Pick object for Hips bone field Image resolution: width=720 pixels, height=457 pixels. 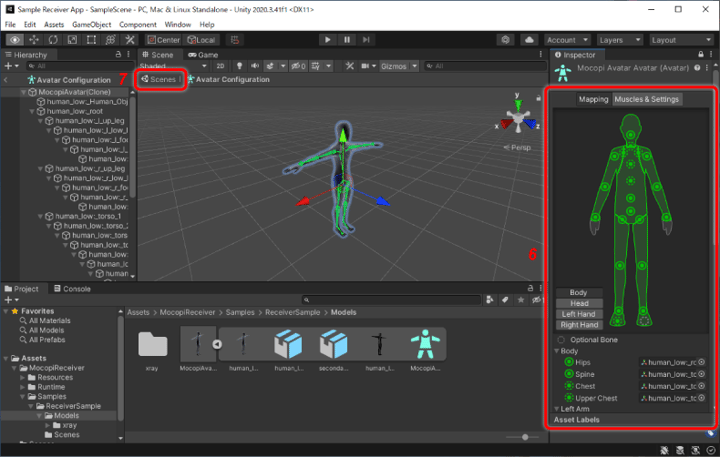(702, 362)
